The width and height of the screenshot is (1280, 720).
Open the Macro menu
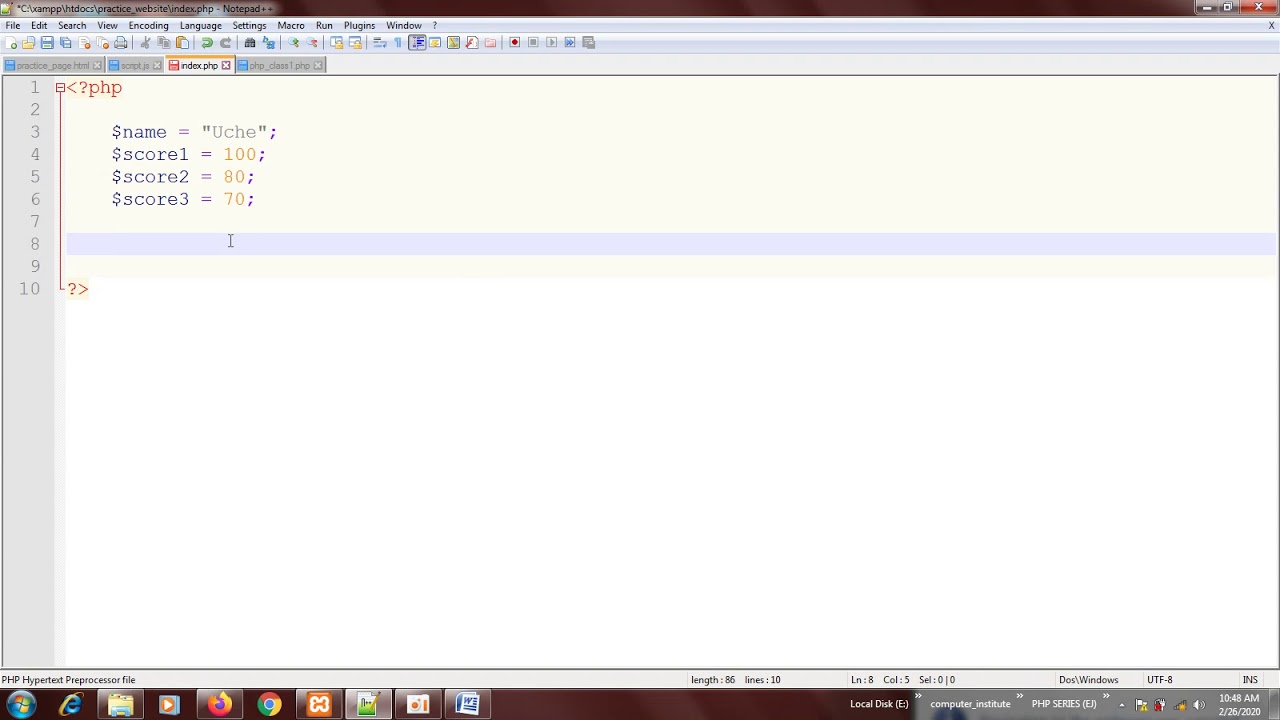coord(291,25)
